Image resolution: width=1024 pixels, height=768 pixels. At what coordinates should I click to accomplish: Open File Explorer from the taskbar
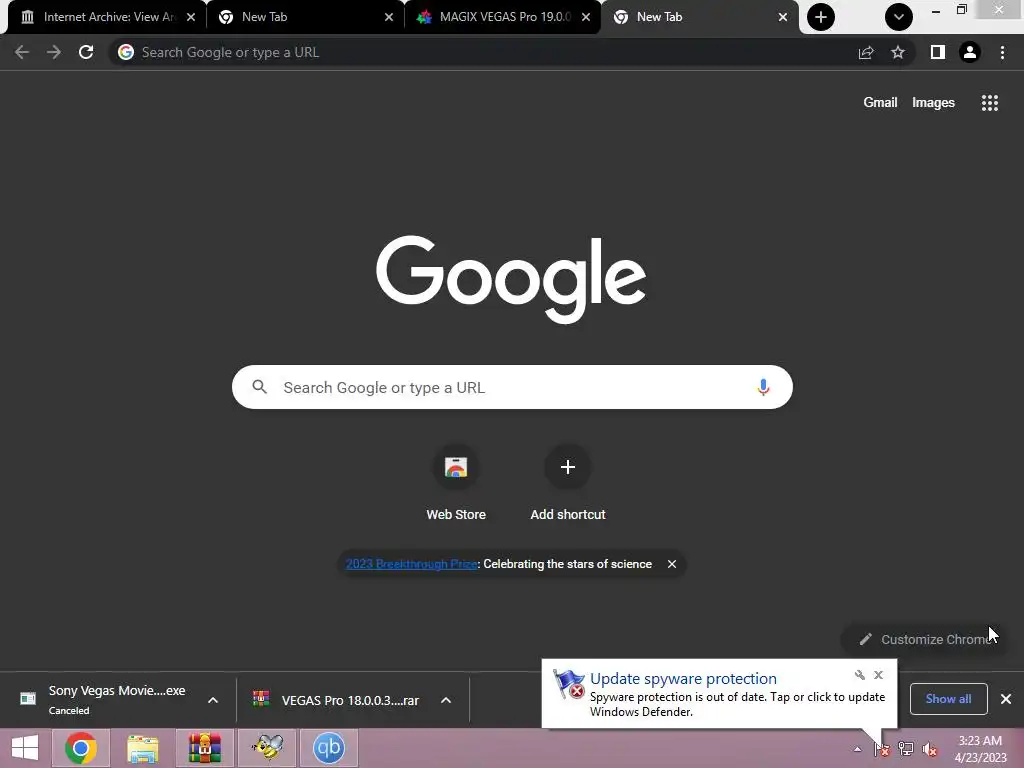(x=142, y=748)
